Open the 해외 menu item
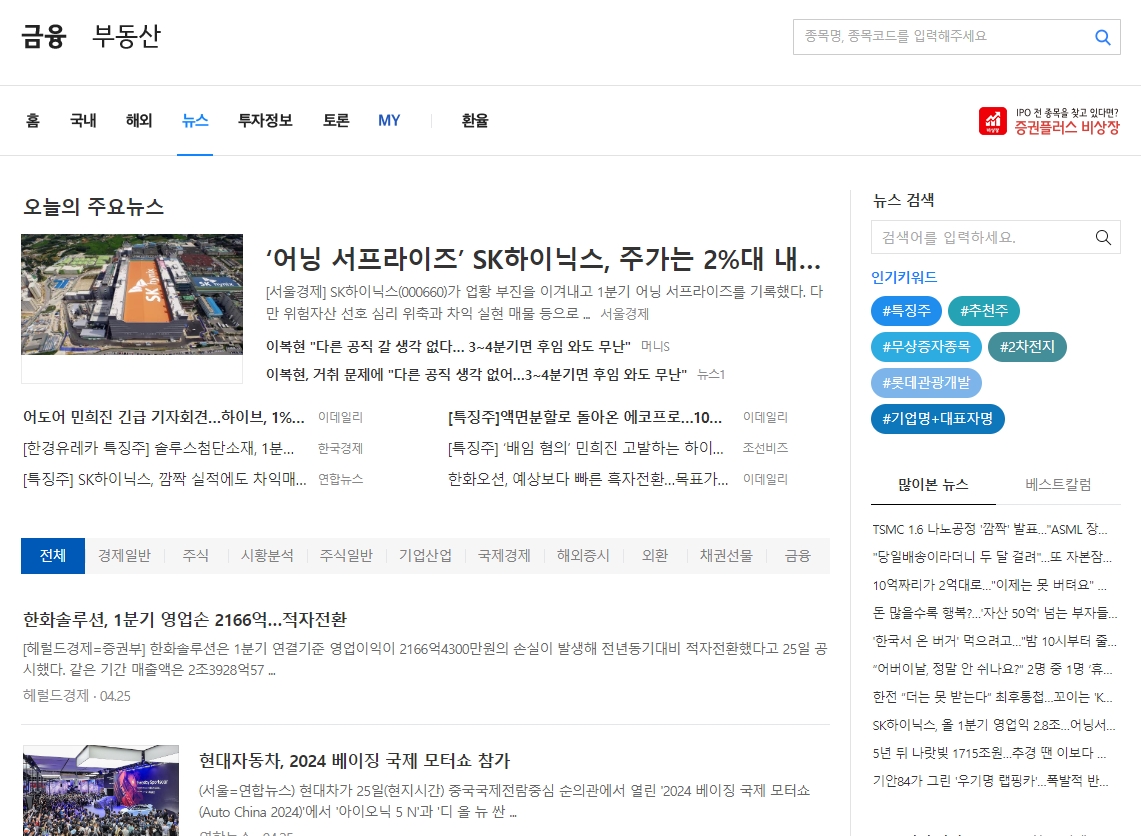The width and height of the screenshot is (1141, 836). click(139, 121)
